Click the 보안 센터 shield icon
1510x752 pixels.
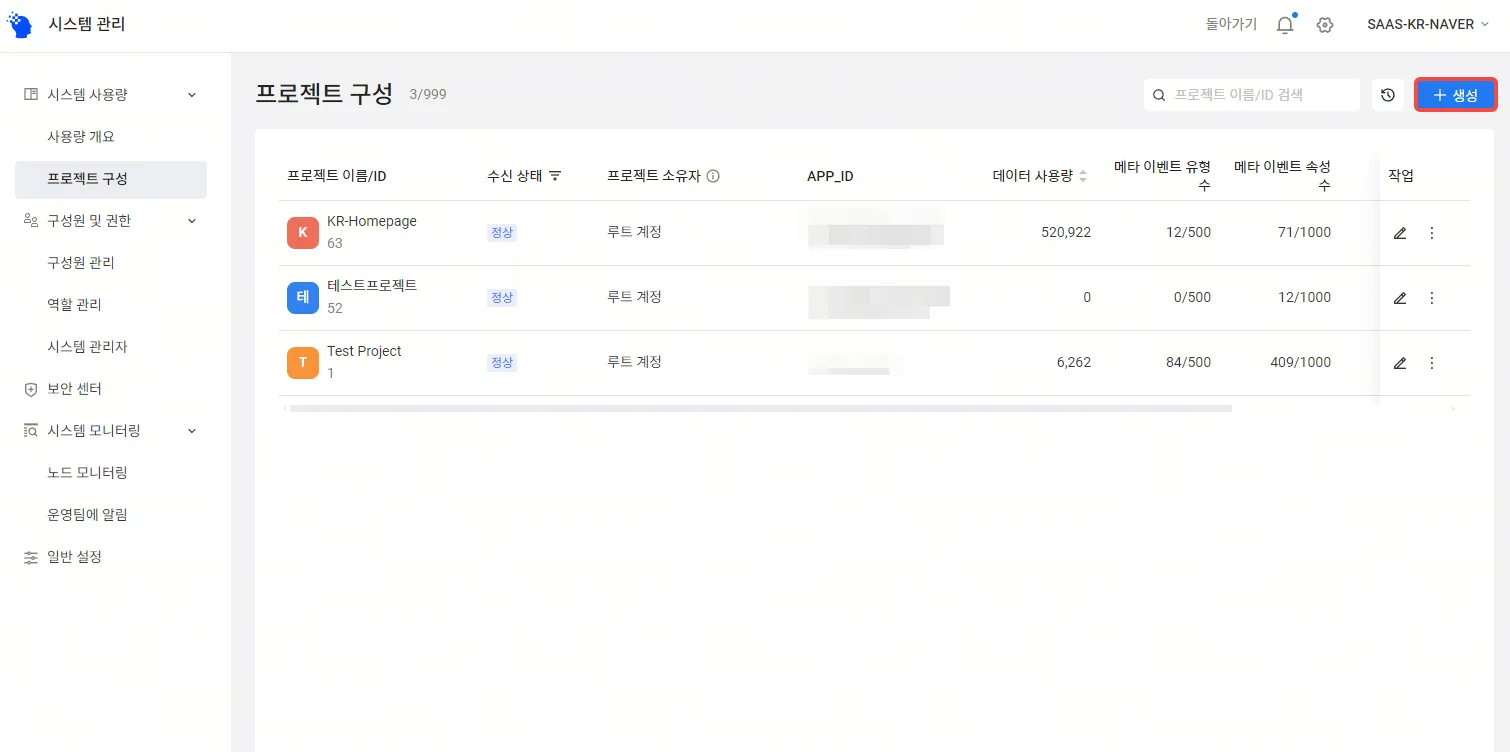click(x=31, y=389)
